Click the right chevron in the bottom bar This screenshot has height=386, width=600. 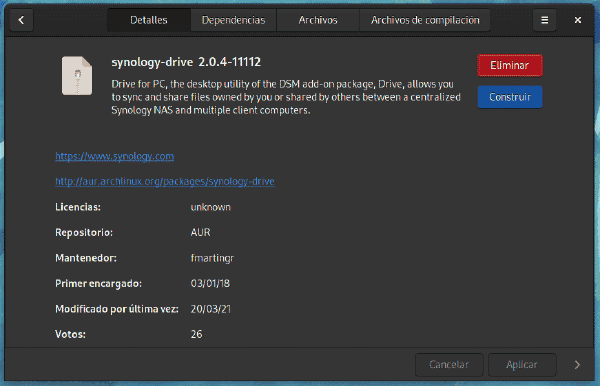577,365
